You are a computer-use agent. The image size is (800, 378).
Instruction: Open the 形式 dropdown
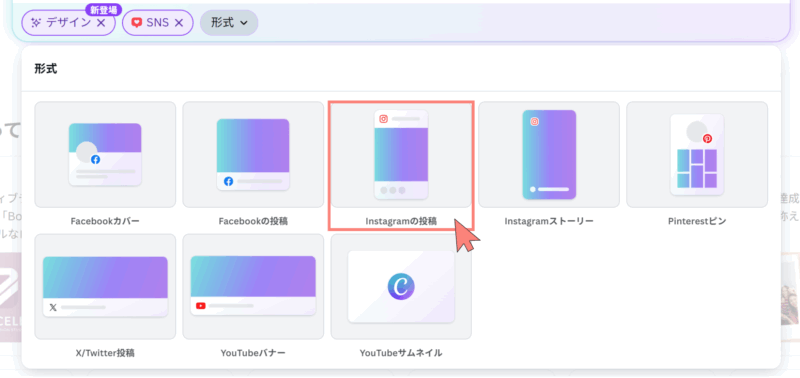229,22
